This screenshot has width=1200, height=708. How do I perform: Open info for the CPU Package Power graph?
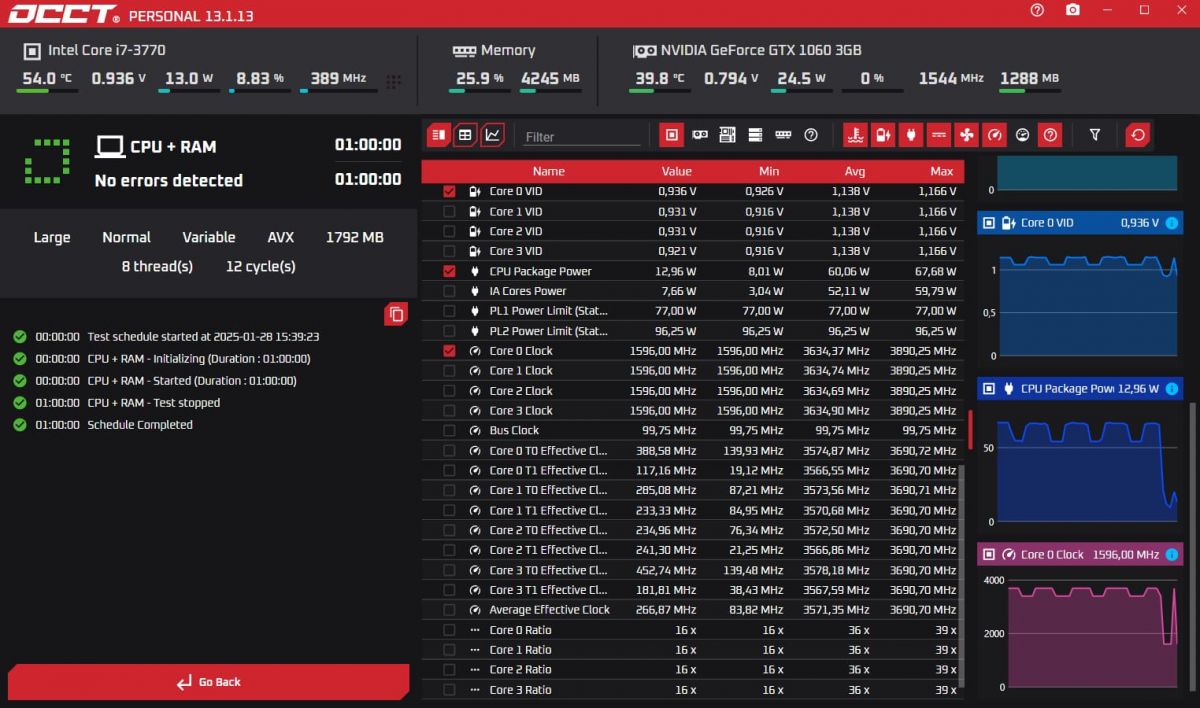[x=1172, y=389]
